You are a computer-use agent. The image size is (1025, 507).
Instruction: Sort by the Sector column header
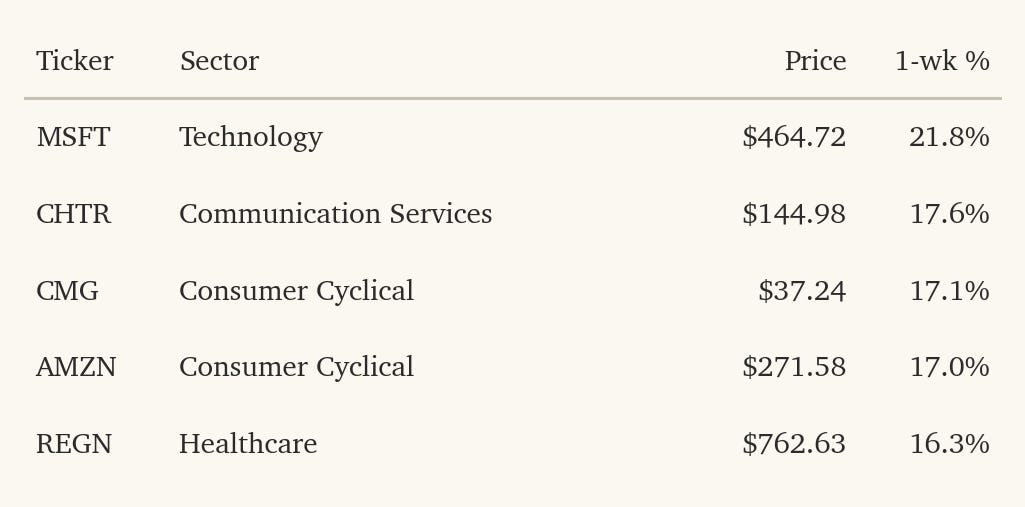(x=219, y=61)
